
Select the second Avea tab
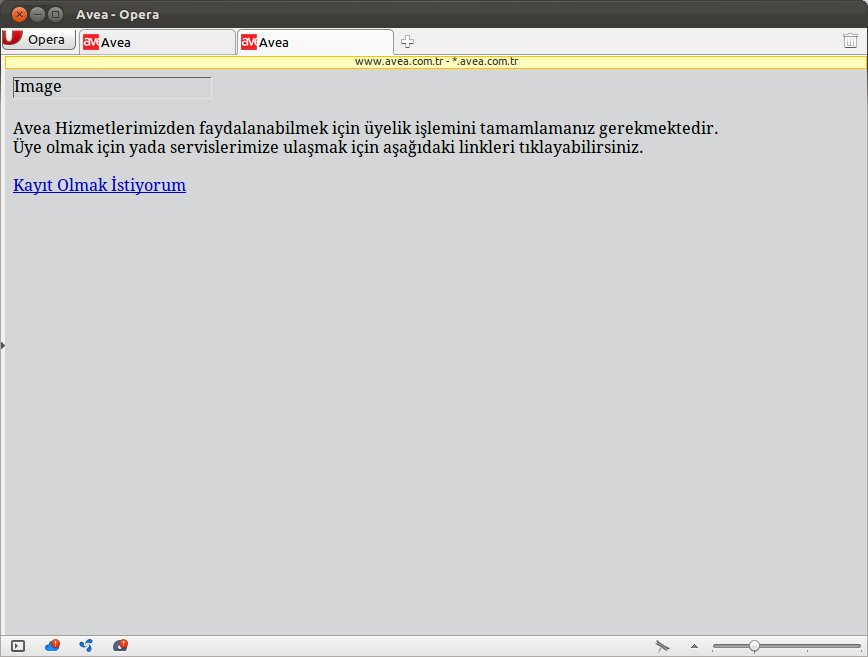pyautogui.click(x=315, y=42)
